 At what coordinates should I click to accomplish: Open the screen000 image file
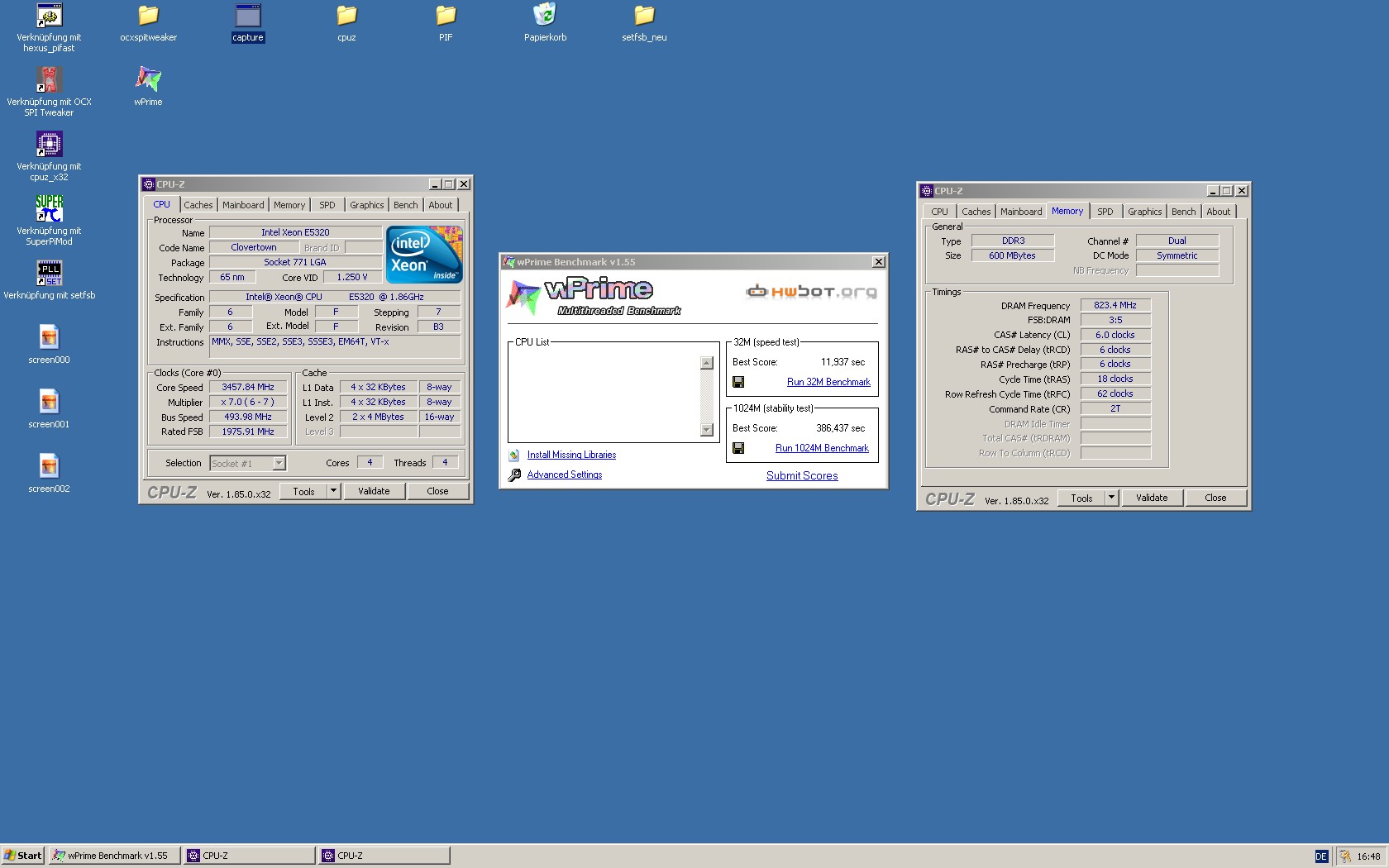(49, 338)
